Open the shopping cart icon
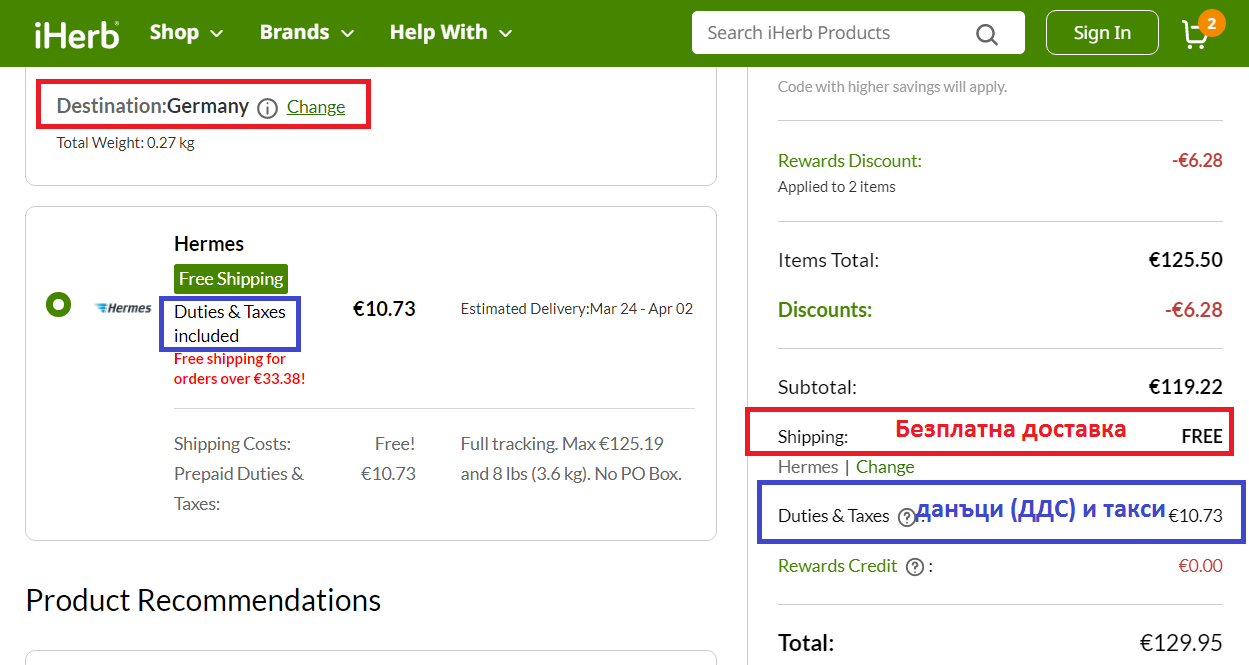The height and width of the screenshot is (665, 1249). 1196,33
